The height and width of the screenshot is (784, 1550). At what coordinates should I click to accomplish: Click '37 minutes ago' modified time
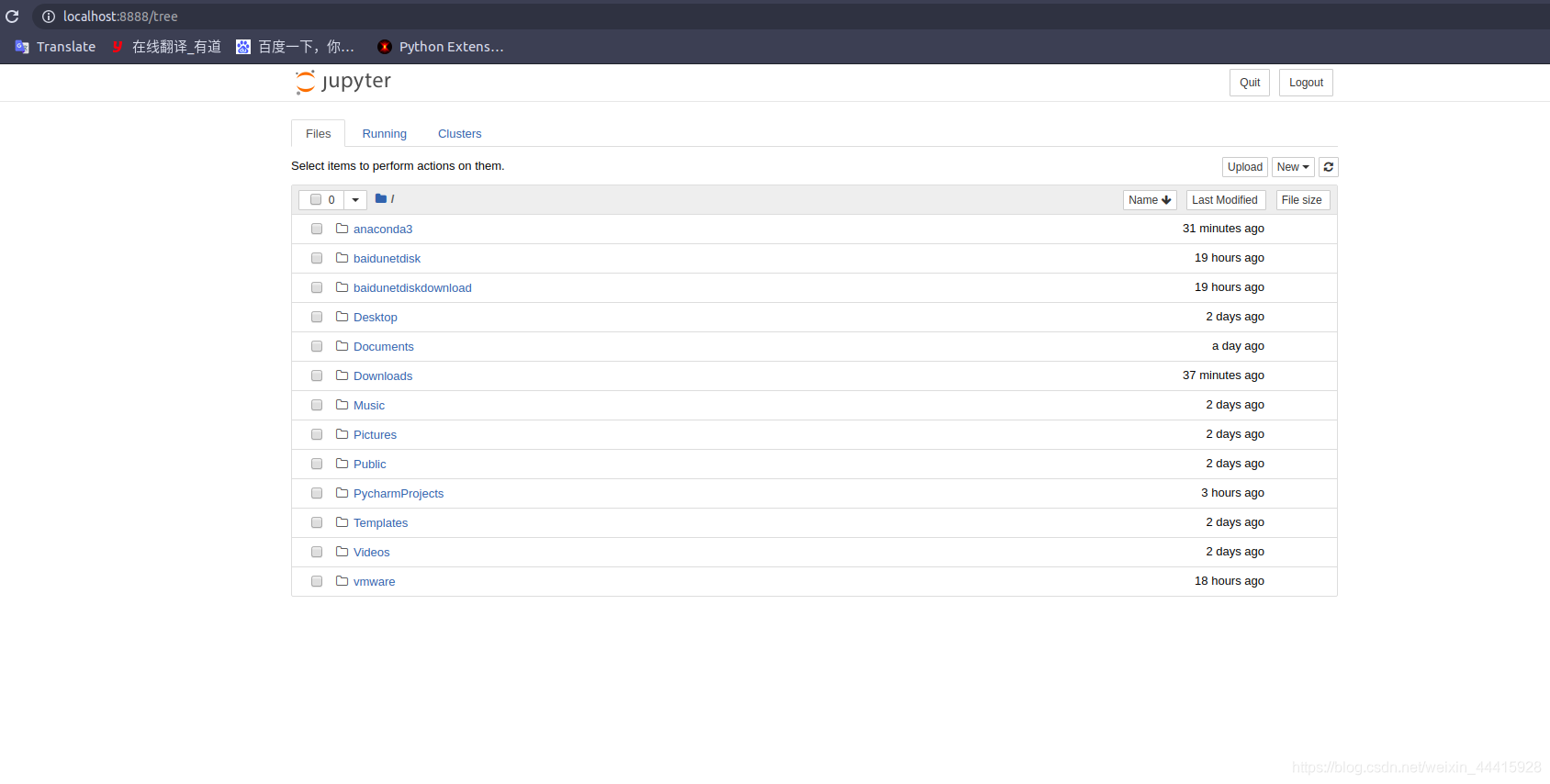[1223, 375]
